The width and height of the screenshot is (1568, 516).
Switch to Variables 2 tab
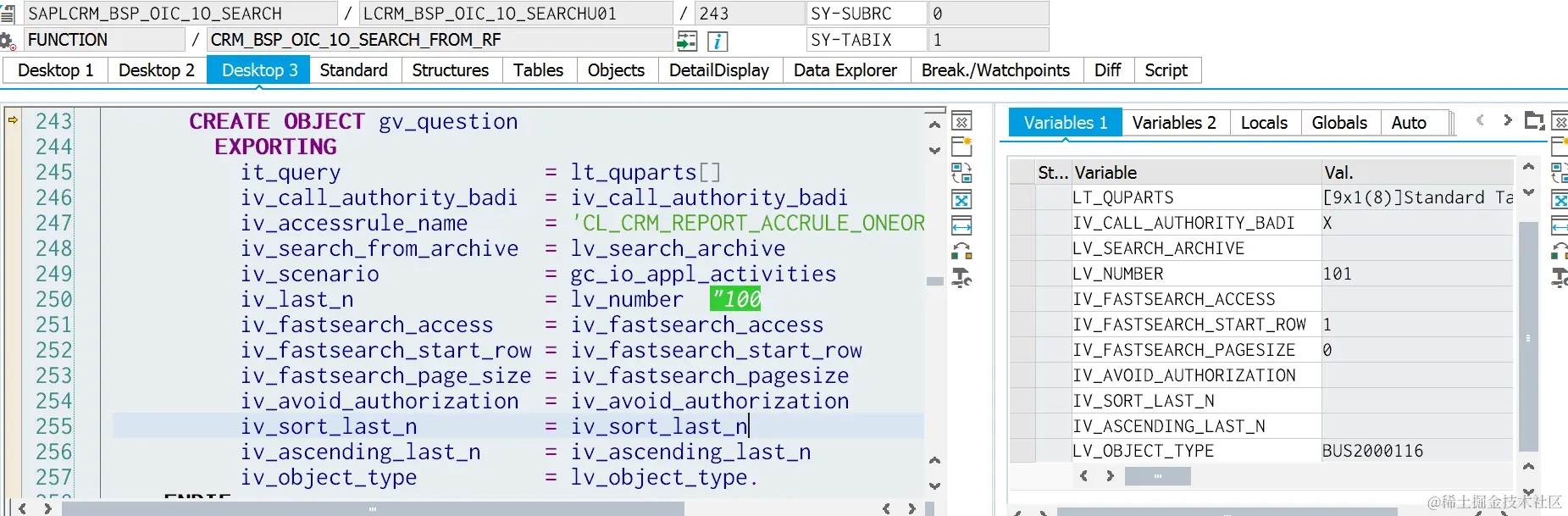[1174, 123]
